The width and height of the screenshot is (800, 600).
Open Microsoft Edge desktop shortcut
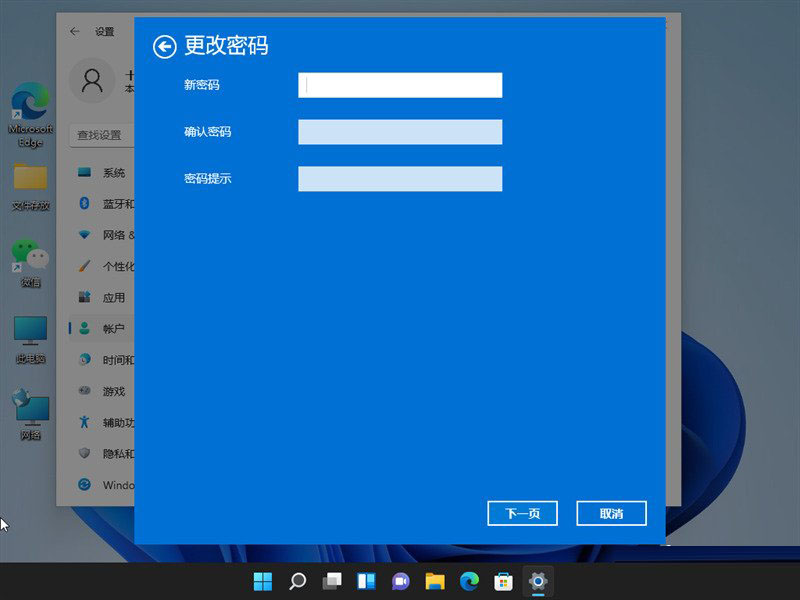(x=30, y=114)
